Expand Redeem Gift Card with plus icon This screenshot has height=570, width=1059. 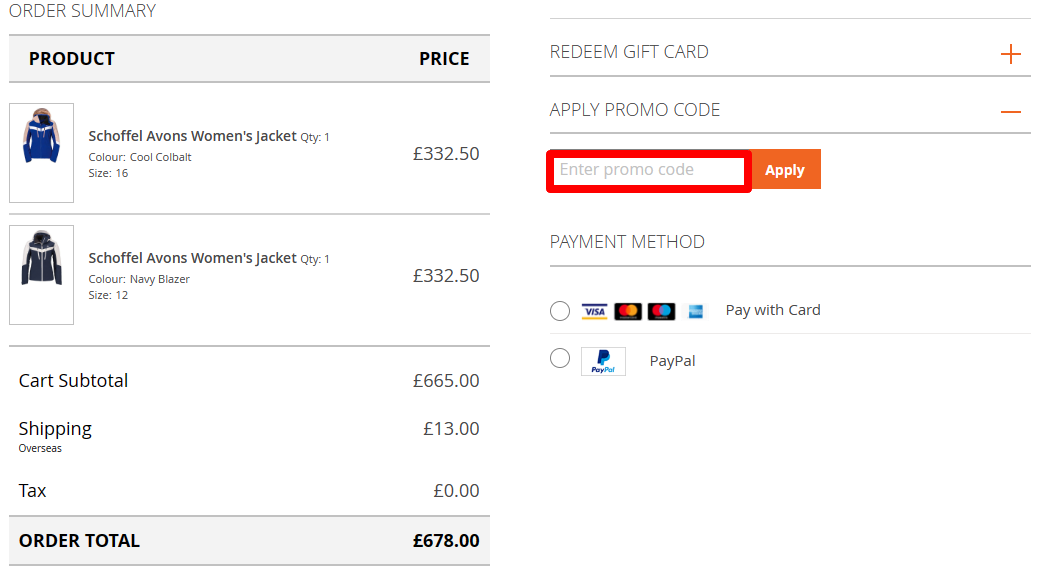(1011, 54)
